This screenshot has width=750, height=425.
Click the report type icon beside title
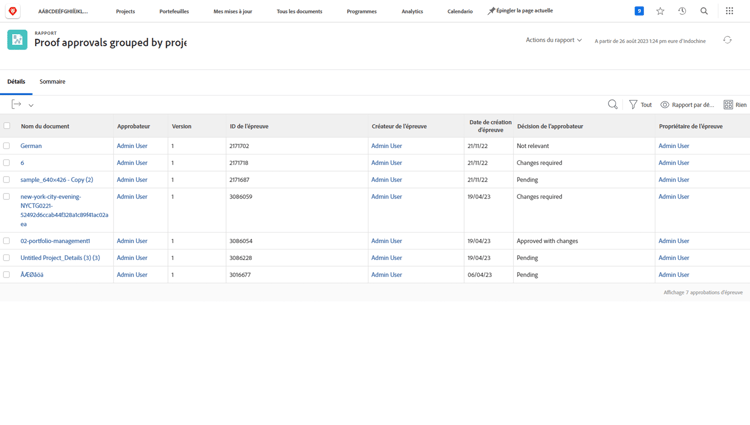pyautogui.click(x=17, y=40)
